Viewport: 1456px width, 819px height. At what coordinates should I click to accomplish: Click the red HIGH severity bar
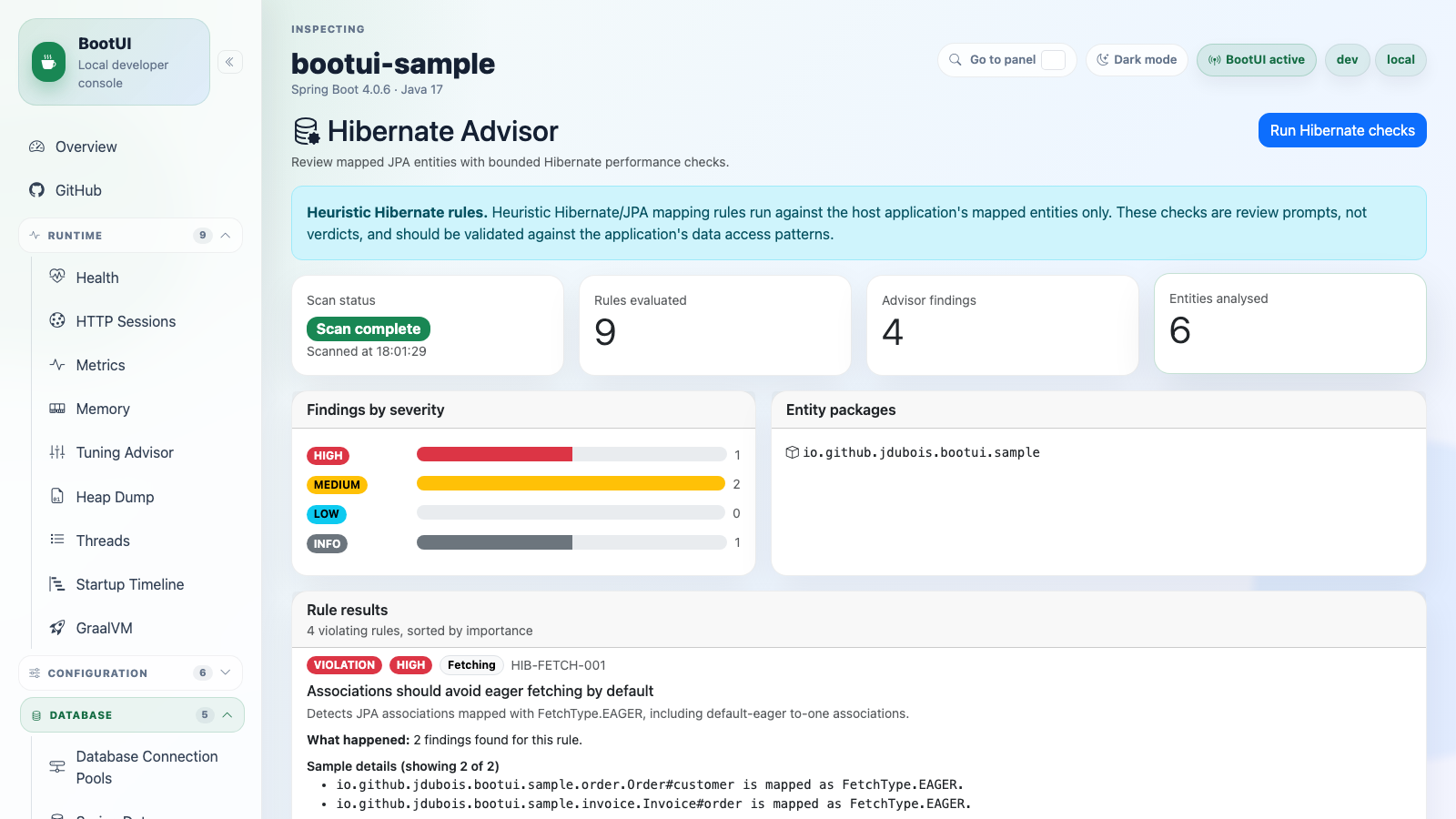click(494, 454)
